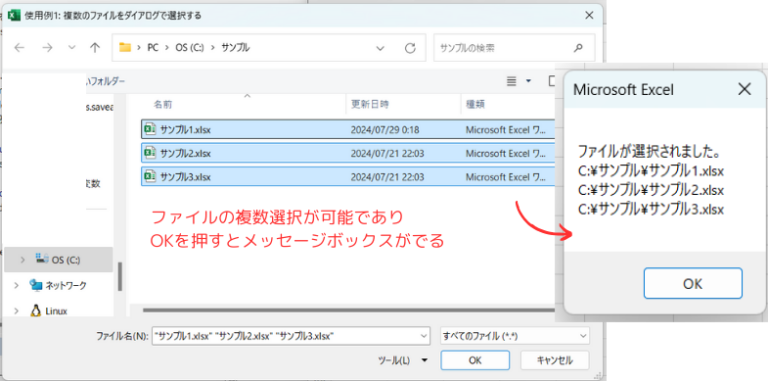Click the Excel icon in dialog title bar
This screenshot has width=768, height=381.
click(x=15, y=16)
